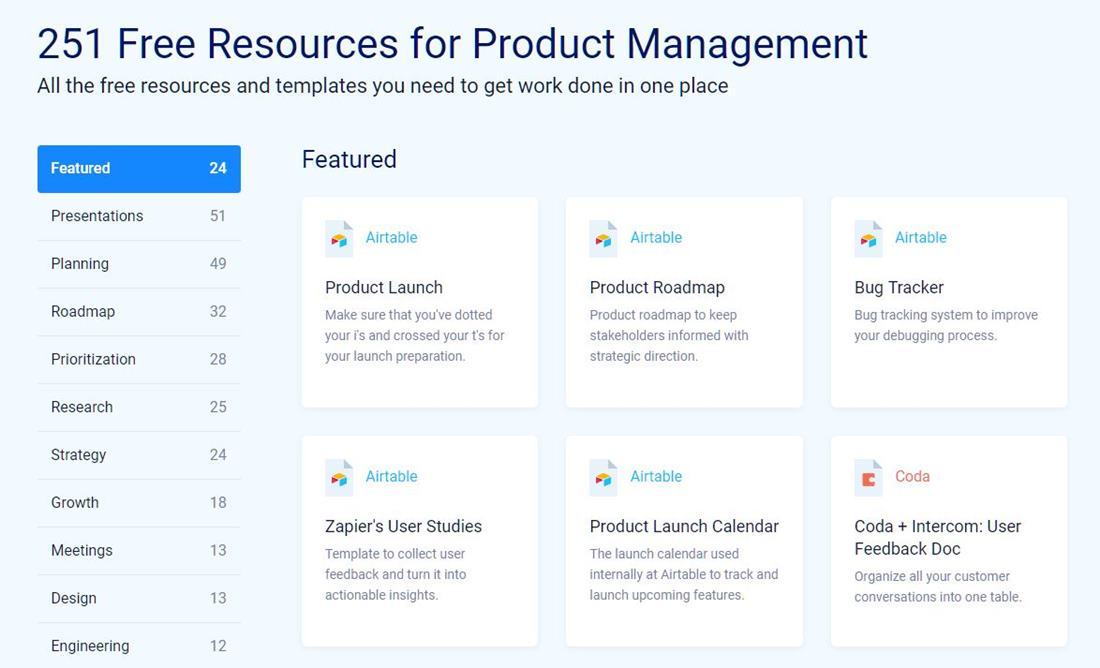The width and height of the screenshot is (1100, 668).
Task: Click the Airtable icon on Product Launch card
Action: tap(339, 239)
